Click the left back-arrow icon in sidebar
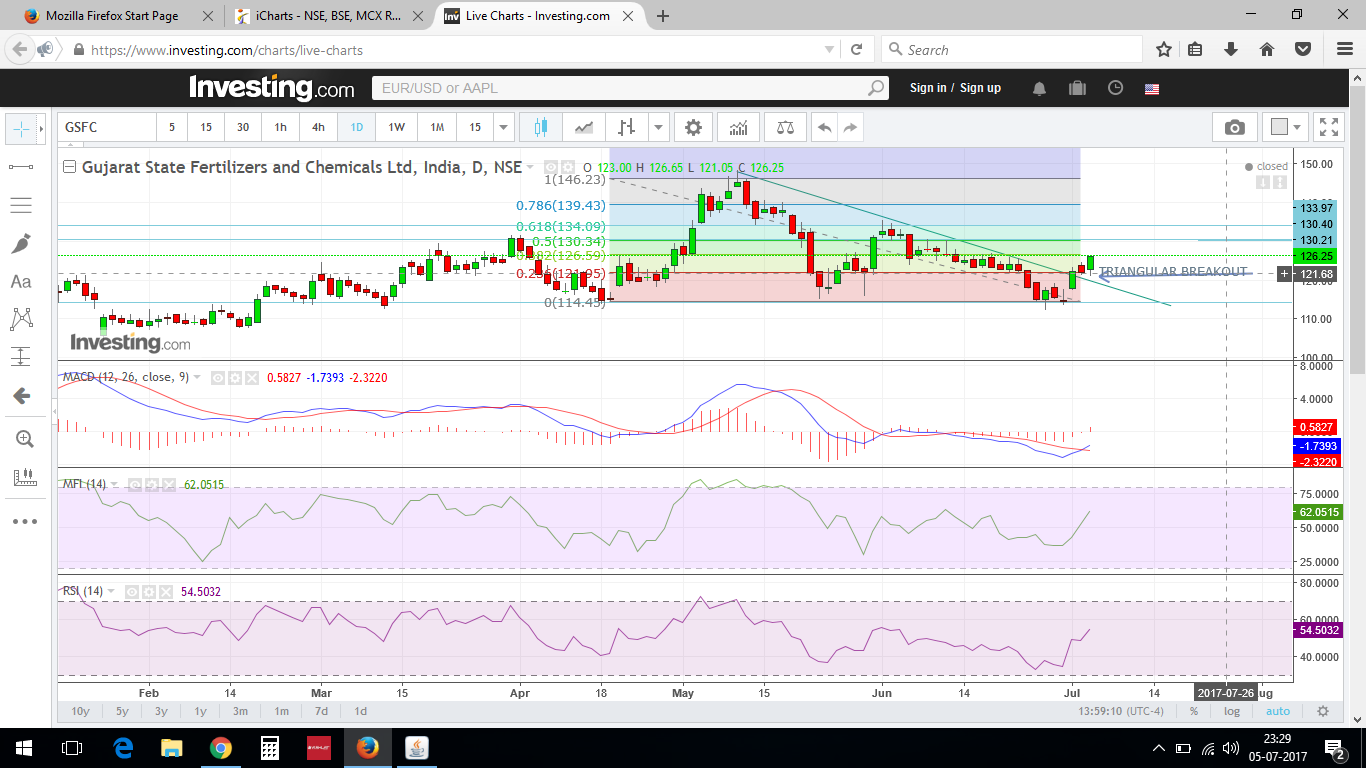 coord(21,396)
